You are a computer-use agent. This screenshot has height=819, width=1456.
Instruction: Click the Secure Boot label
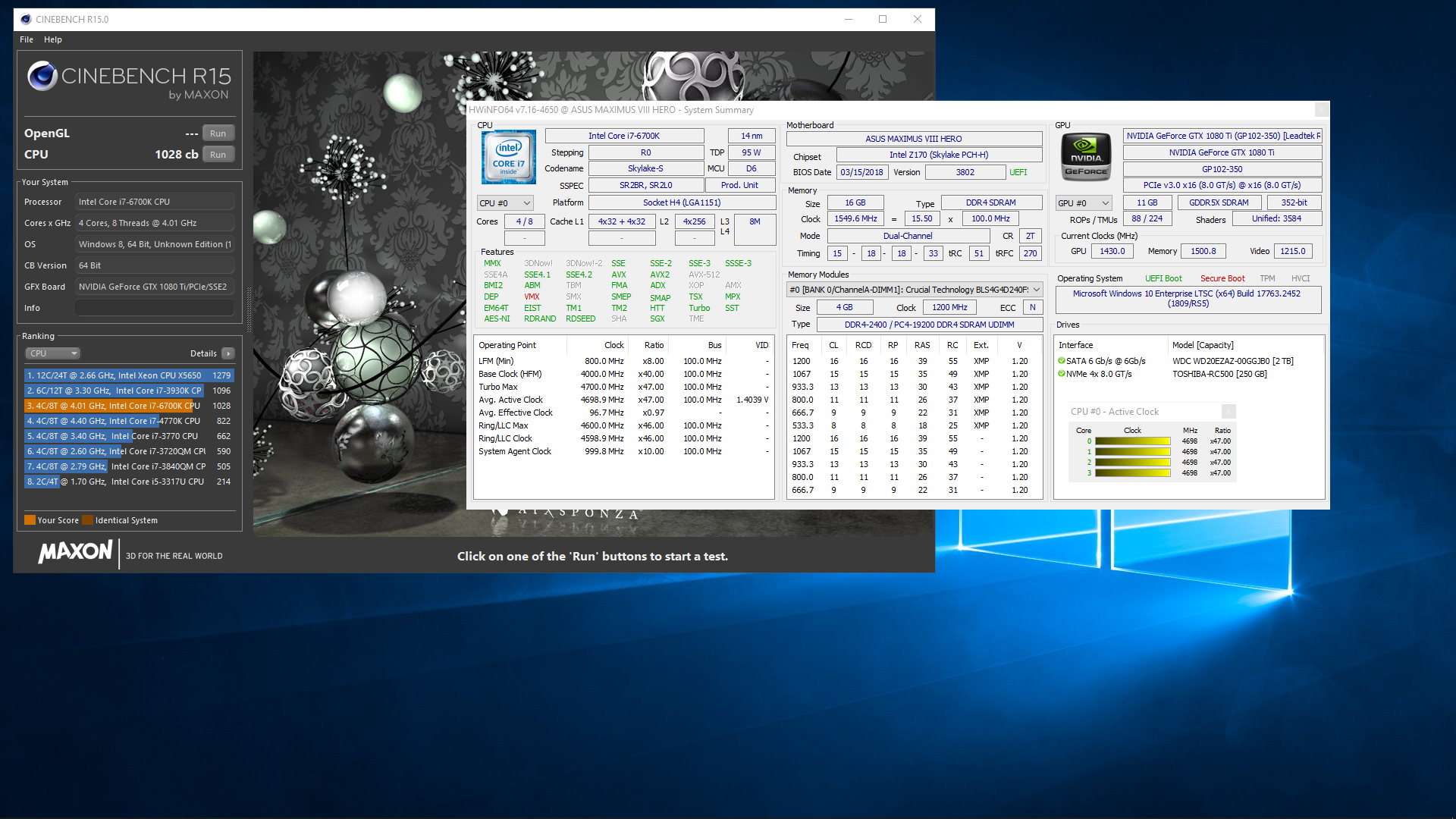[1222, 278]
